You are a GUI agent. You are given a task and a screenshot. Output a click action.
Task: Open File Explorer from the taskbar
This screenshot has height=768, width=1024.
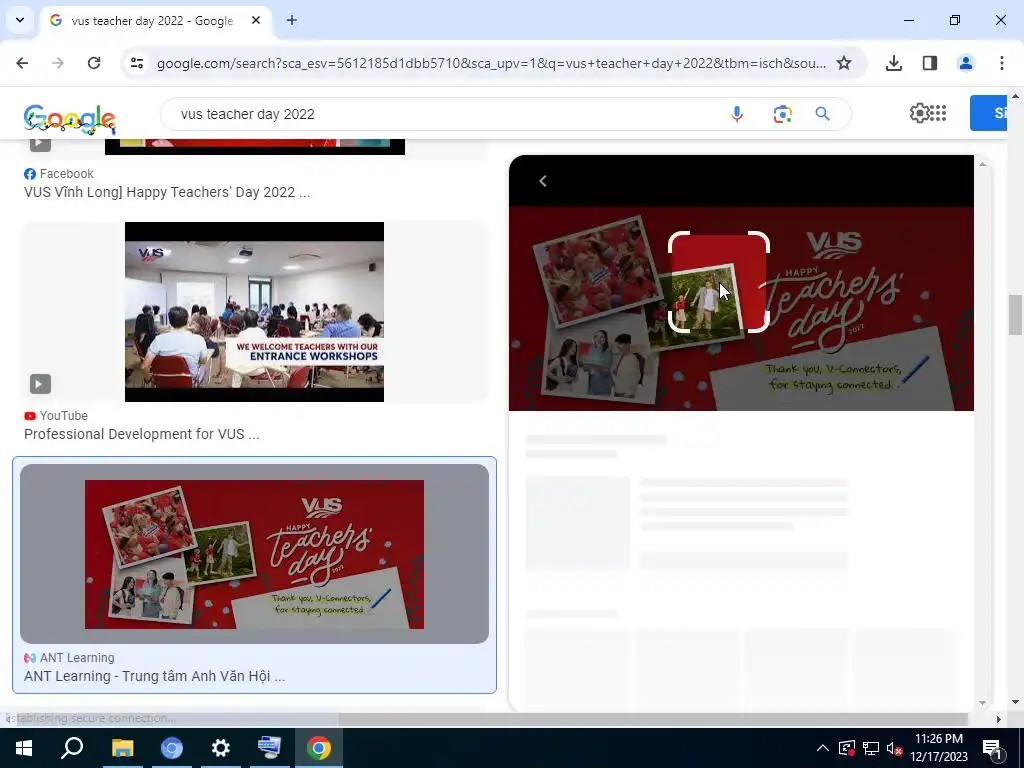click(122, 748)
